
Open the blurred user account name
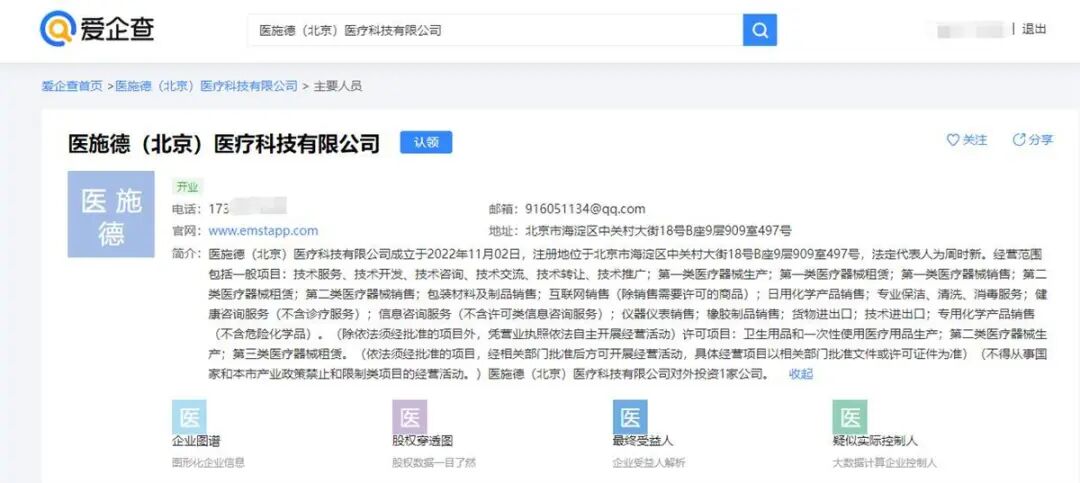pos(968,30)
